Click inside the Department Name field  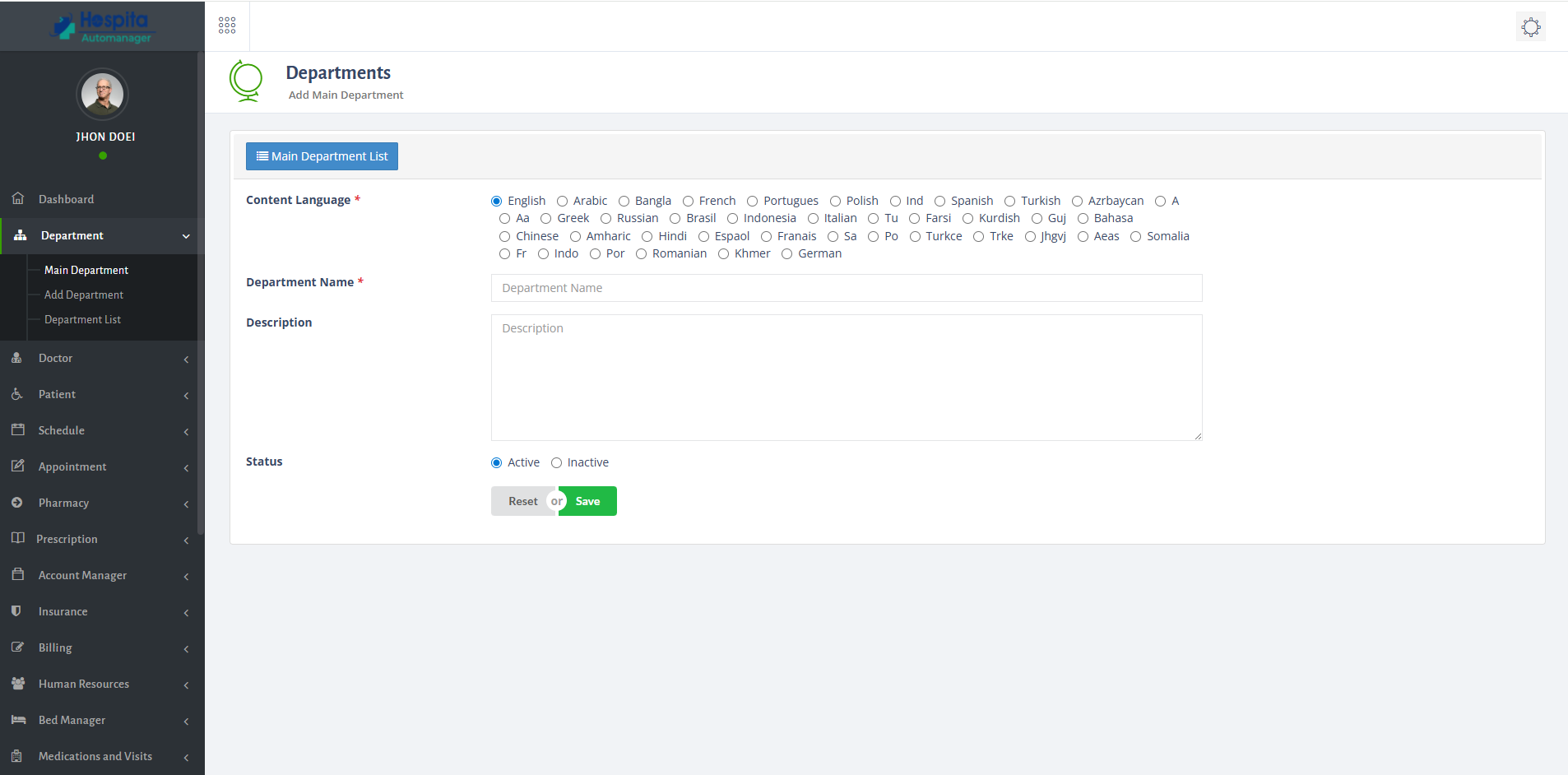847,288
